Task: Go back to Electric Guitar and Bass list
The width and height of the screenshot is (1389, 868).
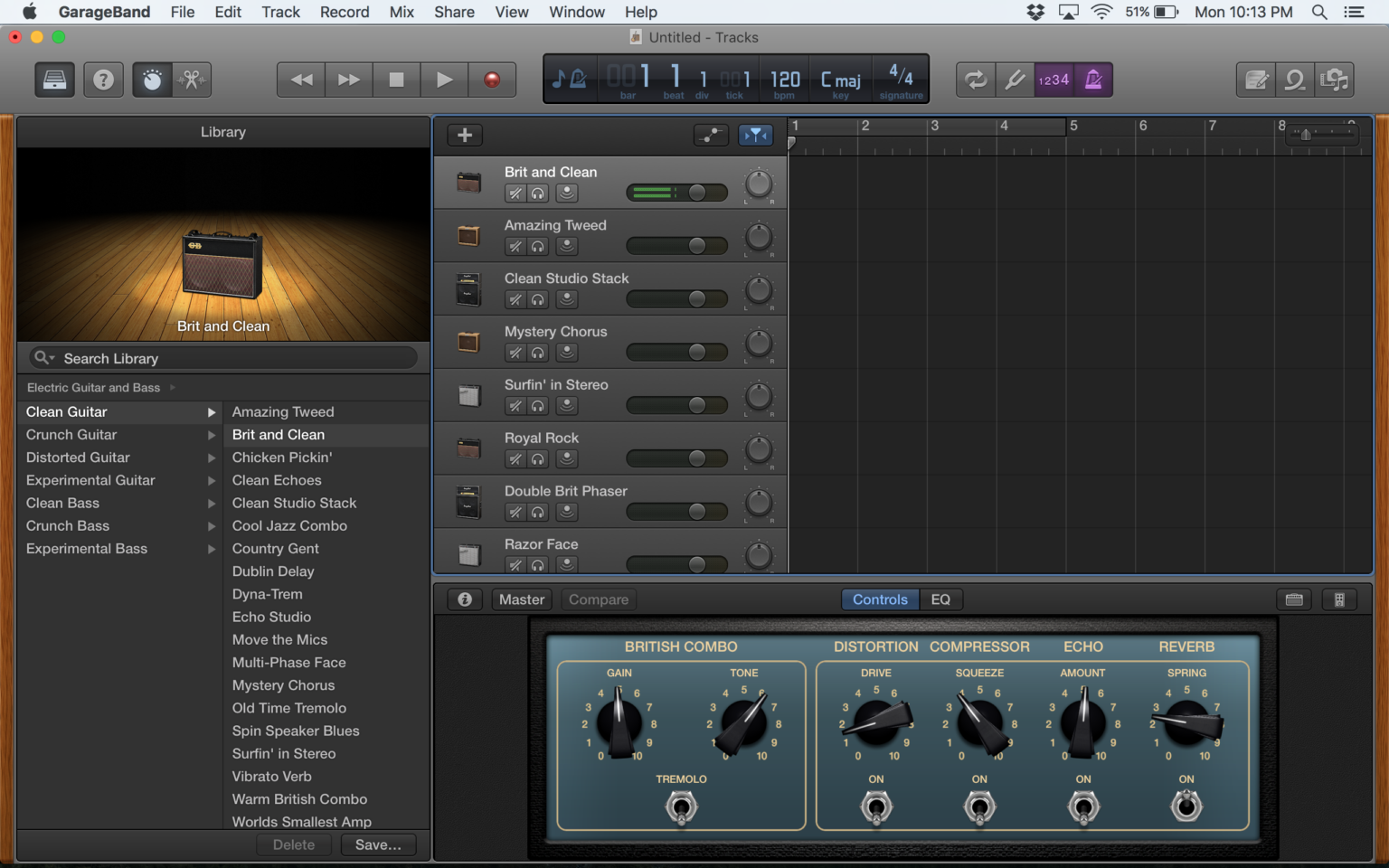Action: (x=94, y=387)
